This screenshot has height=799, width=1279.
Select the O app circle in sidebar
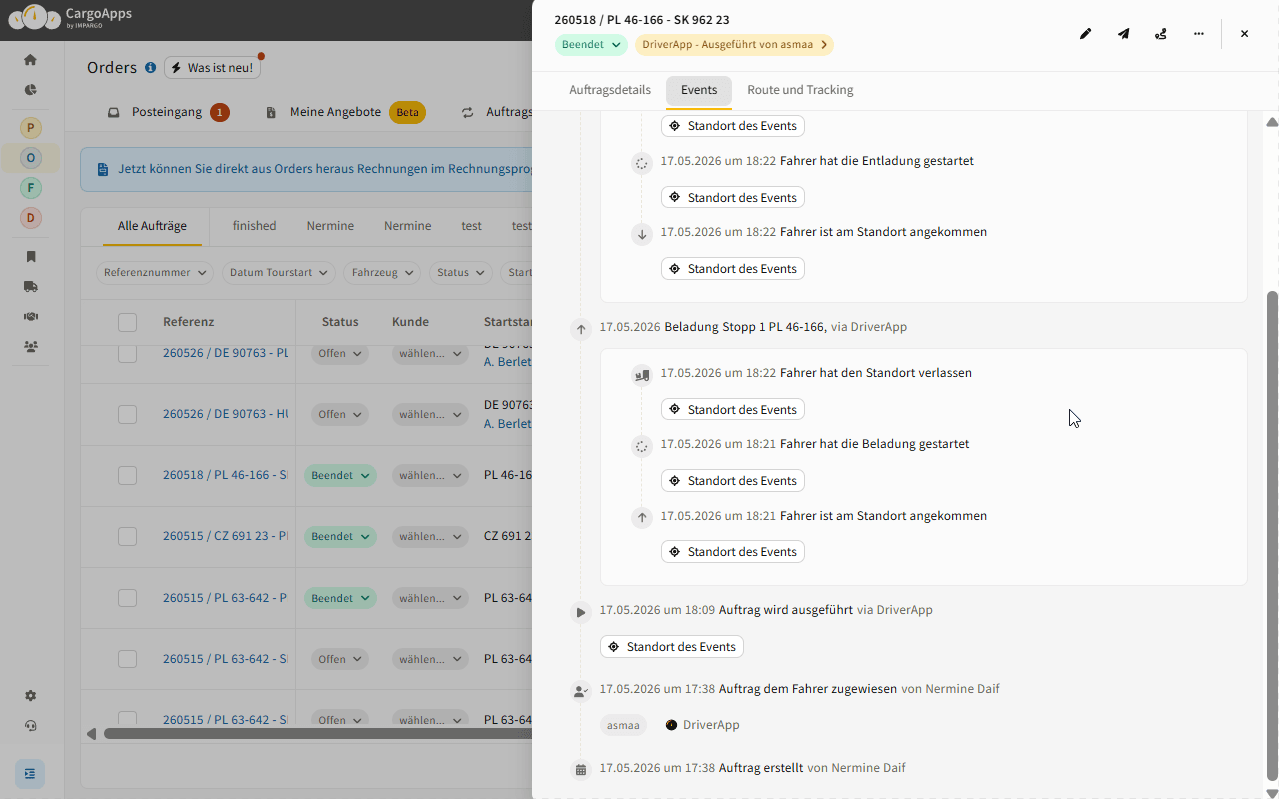pos(31,158)
